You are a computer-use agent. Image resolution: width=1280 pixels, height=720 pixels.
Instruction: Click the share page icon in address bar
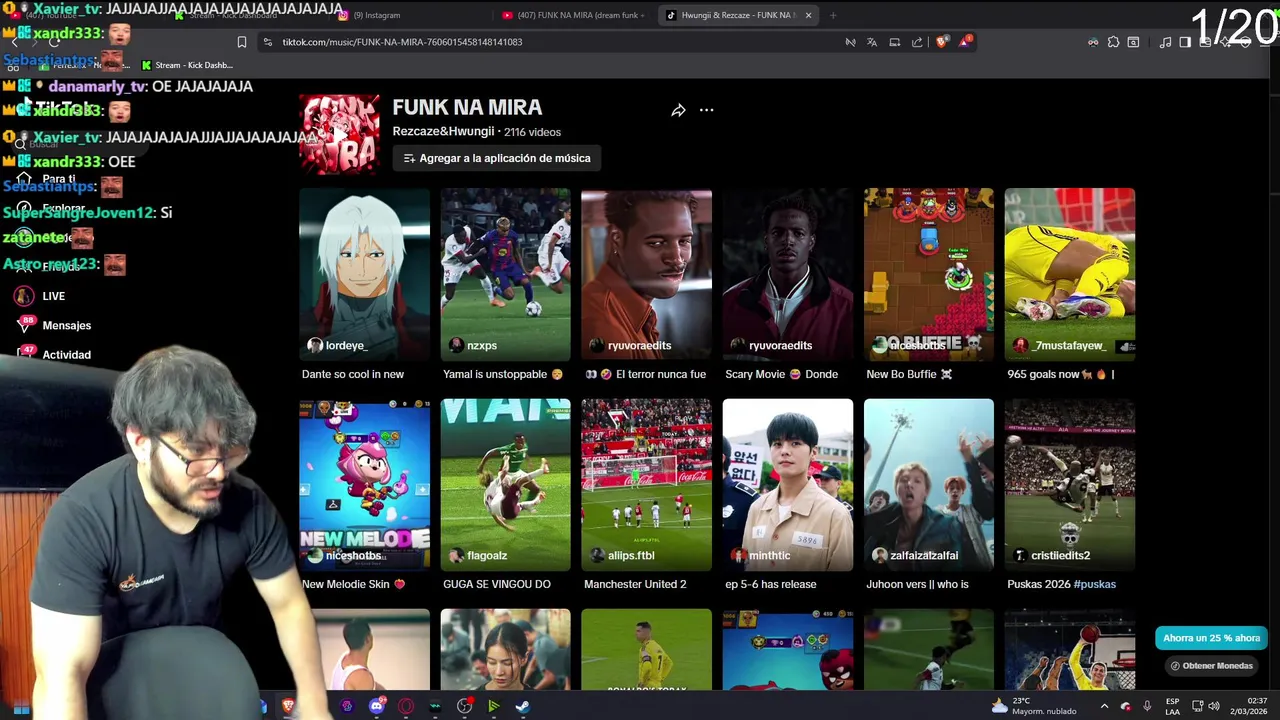tap(917, 42)
